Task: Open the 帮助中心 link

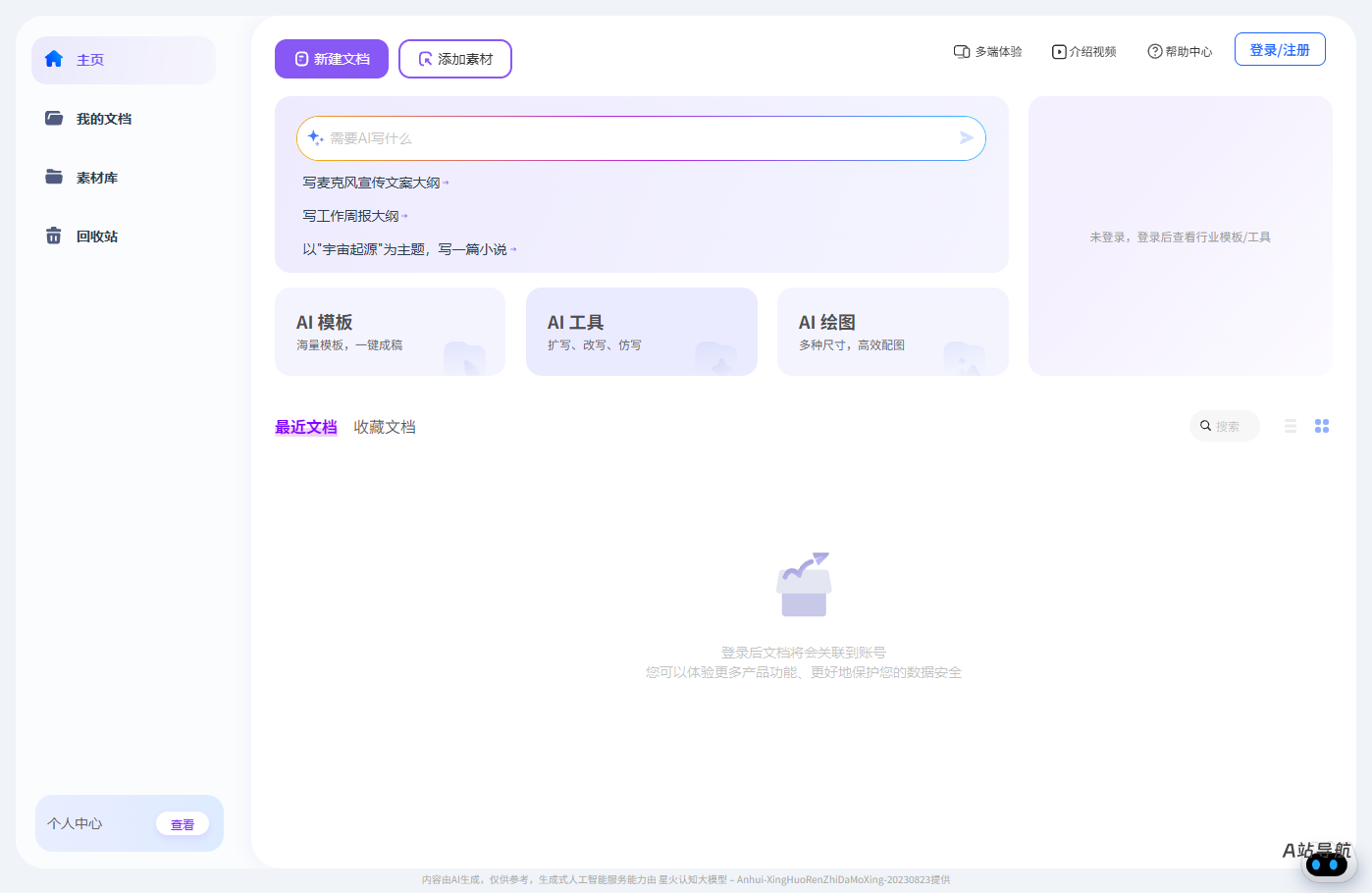Action: (1180, 51)
